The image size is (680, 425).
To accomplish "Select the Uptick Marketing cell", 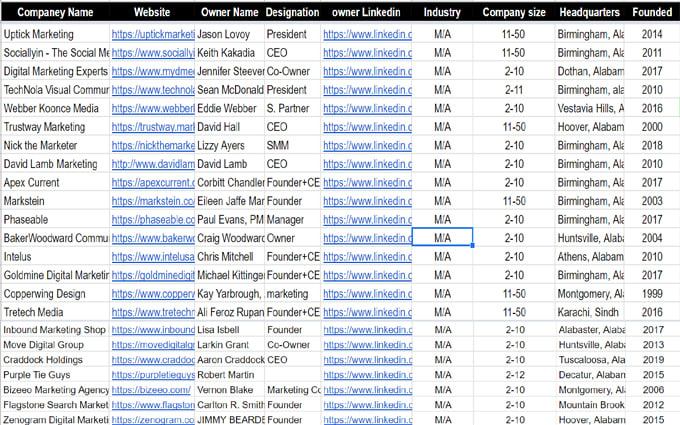I will [x=55, y=34].
